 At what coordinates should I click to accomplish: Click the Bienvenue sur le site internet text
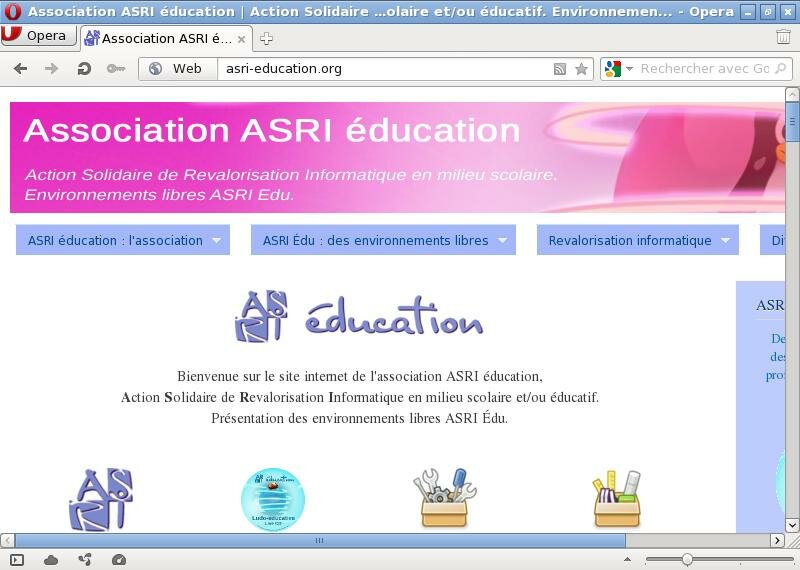coord(360,376)
